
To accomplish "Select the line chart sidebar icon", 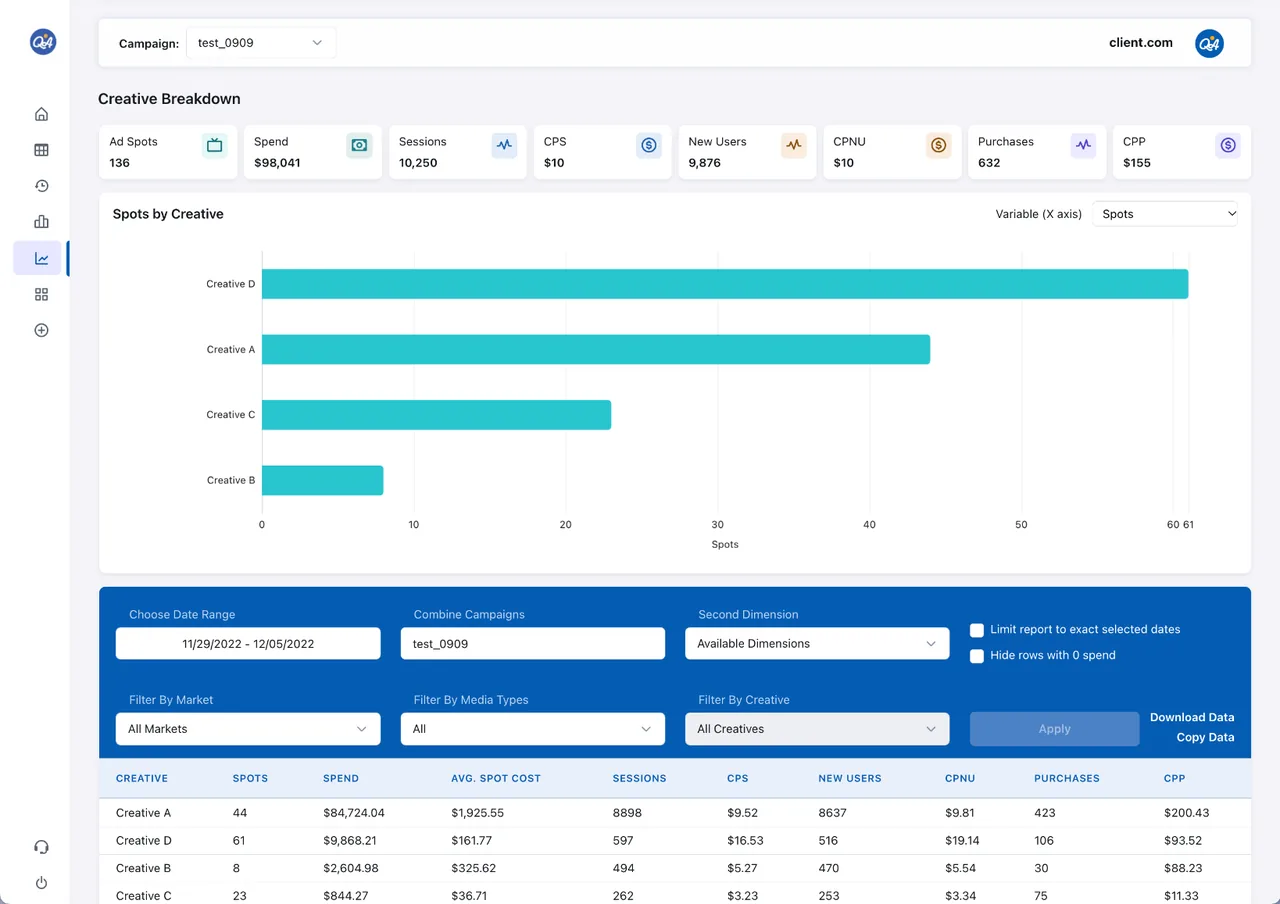I will point(41,258).
